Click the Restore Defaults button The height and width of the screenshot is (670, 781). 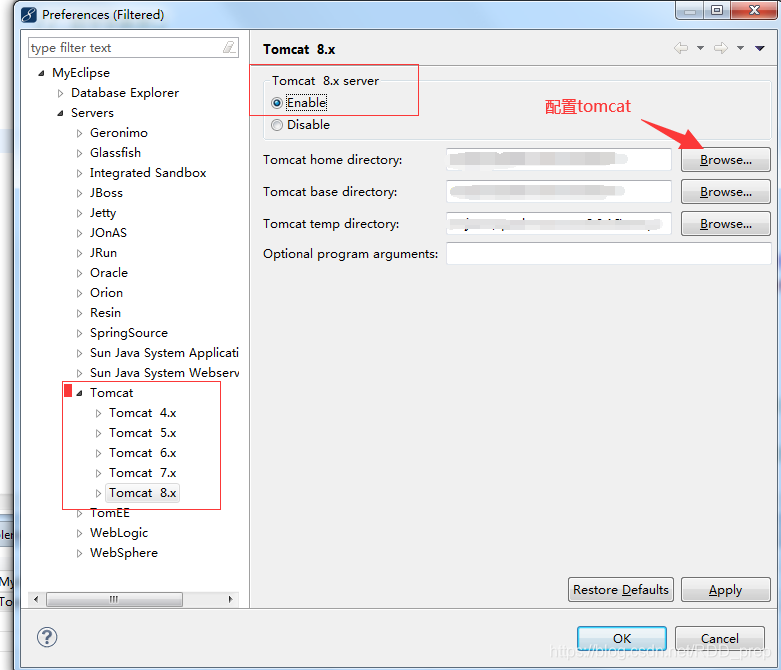tap(621, 589)
